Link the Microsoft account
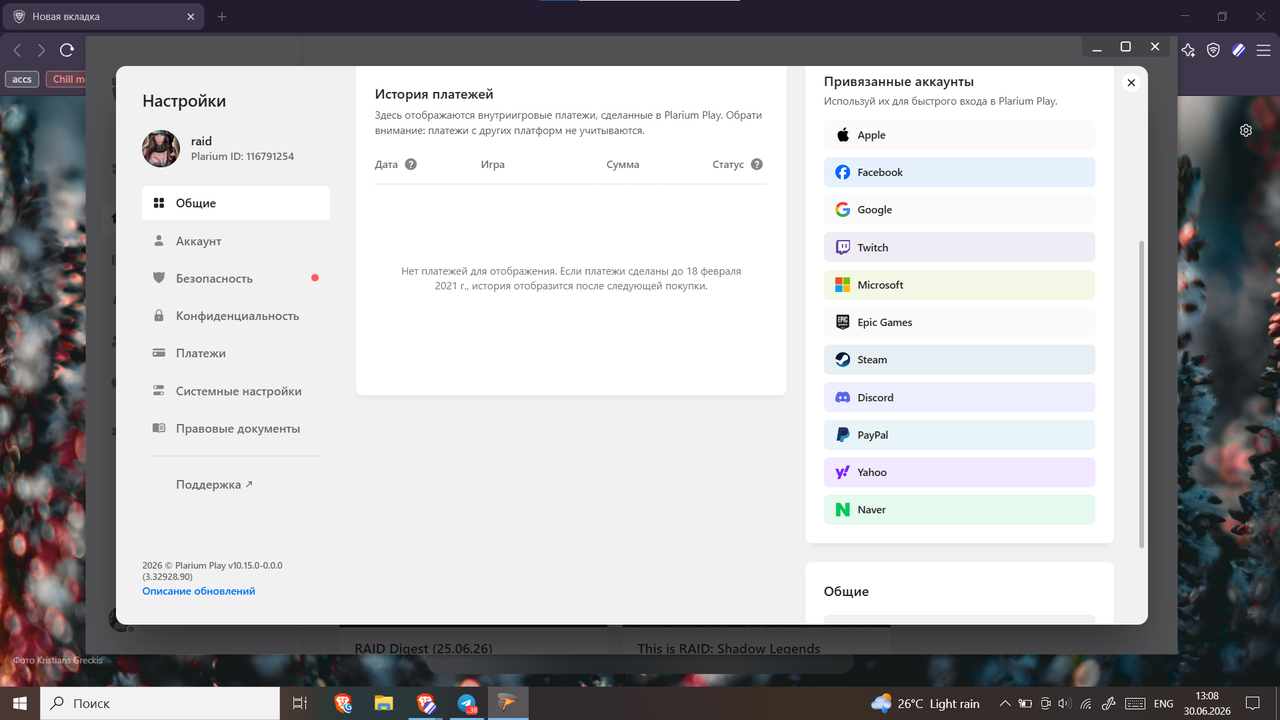Image resolution: width=1280 pixels, height=720 pixels. (959, 285)
